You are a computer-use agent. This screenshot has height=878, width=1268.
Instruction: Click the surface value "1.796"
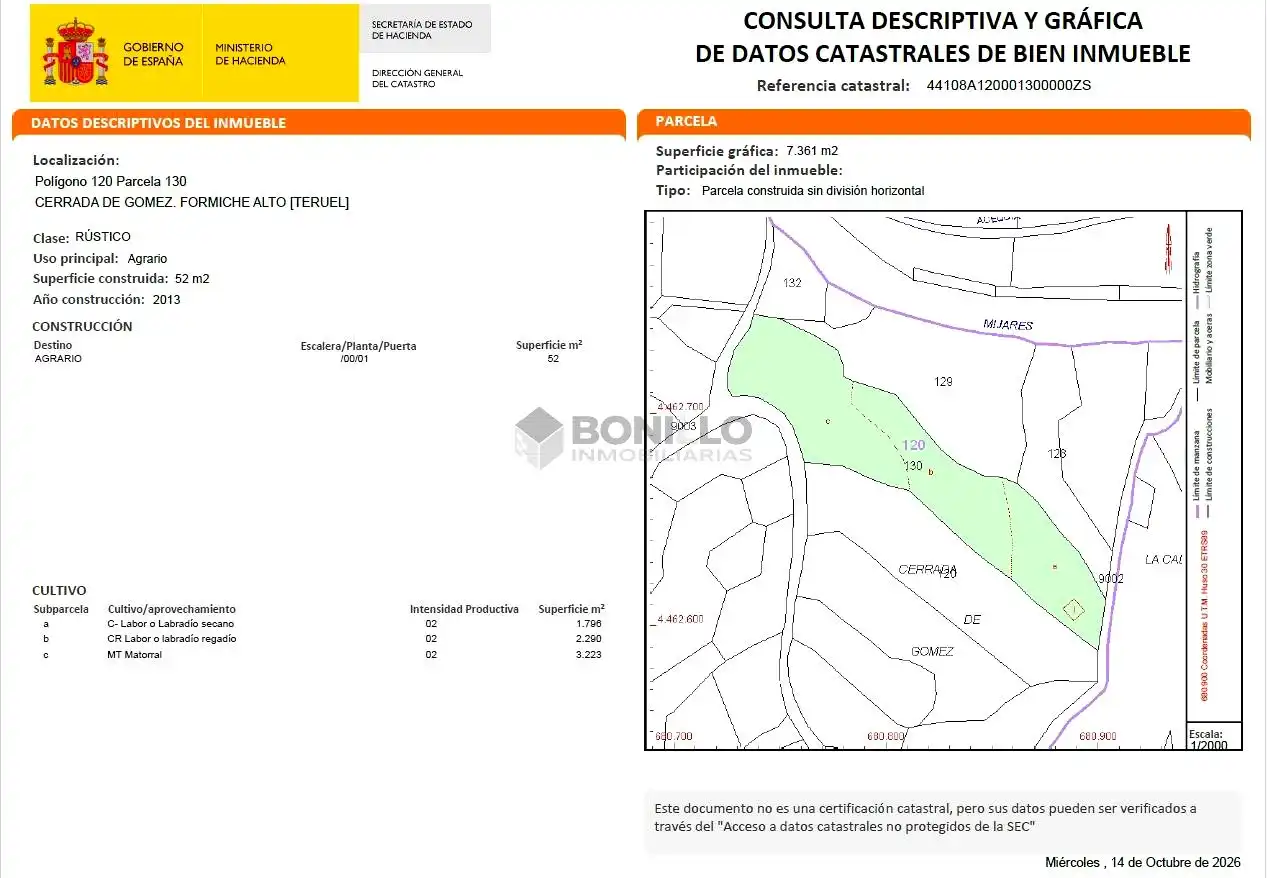coord(589,623)
